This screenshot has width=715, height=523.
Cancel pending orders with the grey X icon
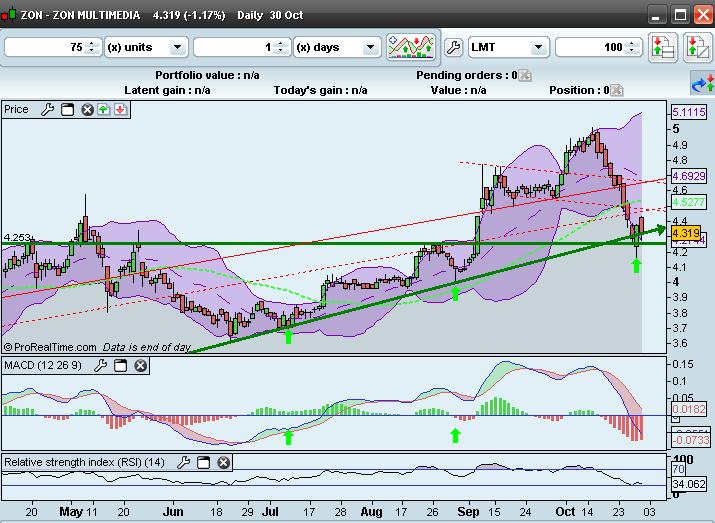(525, 75)
